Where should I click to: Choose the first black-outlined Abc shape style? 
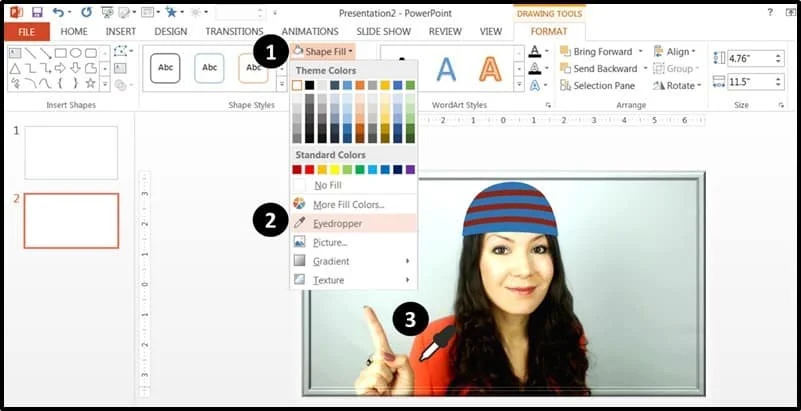[x=165, y=68]
